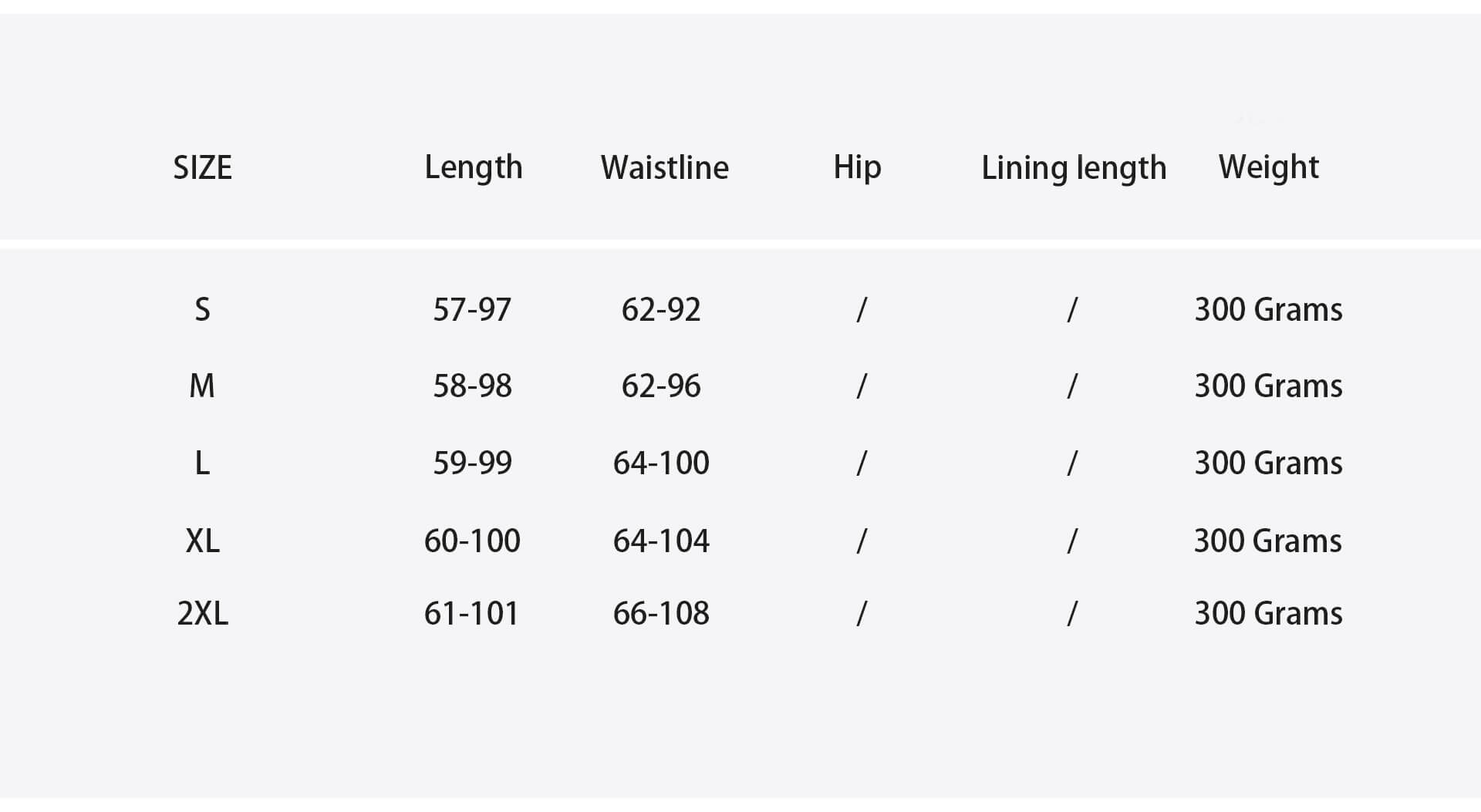Click the M size row label

click(202, 386)
